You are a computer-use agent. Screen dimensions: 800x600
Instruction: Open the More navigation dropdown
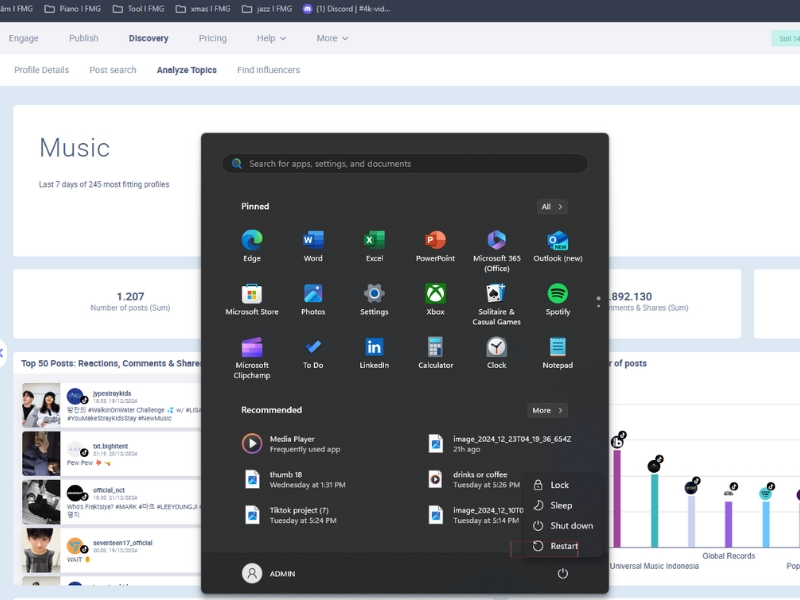pos(332,38)
